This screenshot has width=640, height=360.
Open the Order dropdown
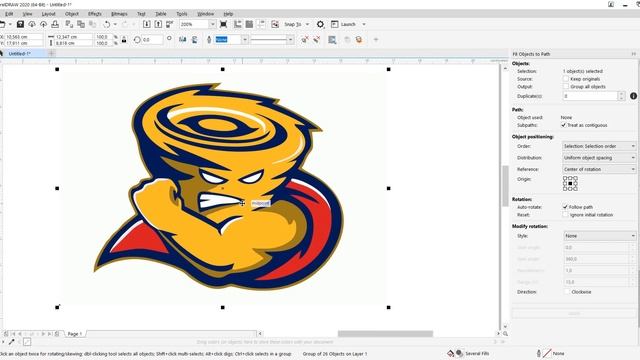click(x=599, y=146)
